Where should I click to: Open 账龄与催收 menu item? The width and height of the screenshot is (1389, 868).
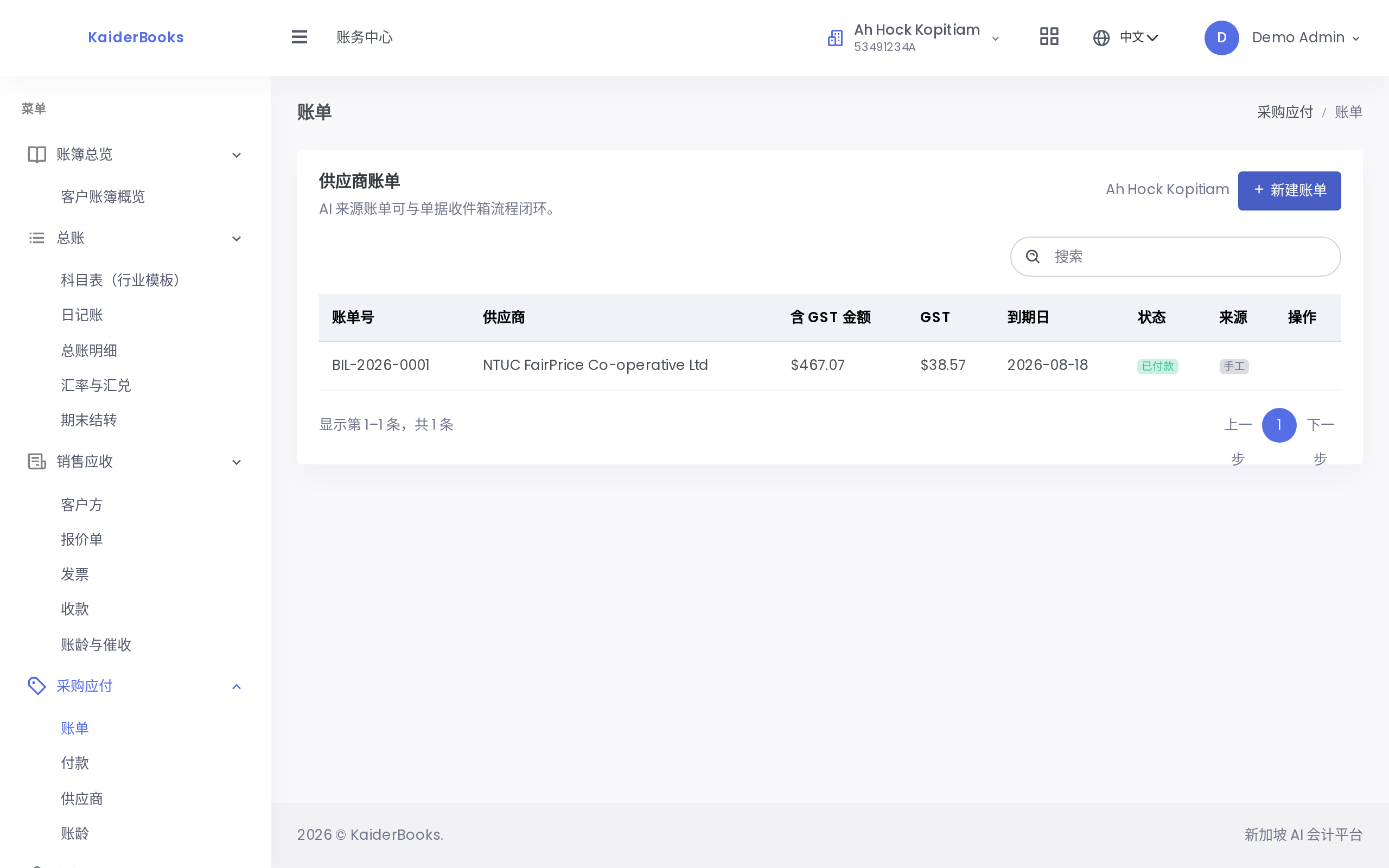96,644
